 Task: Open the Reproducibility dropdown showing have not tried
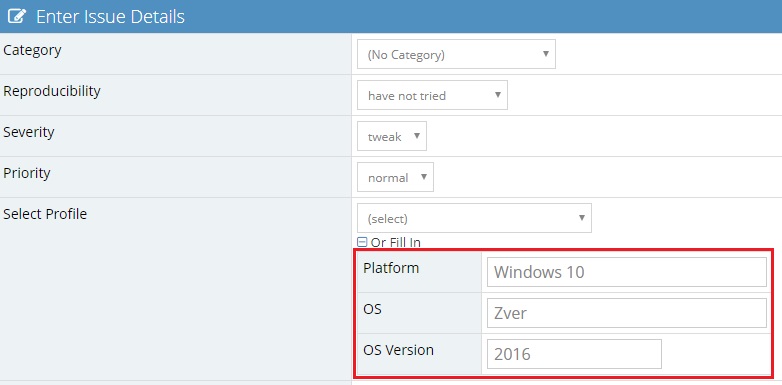click(432, 95)
